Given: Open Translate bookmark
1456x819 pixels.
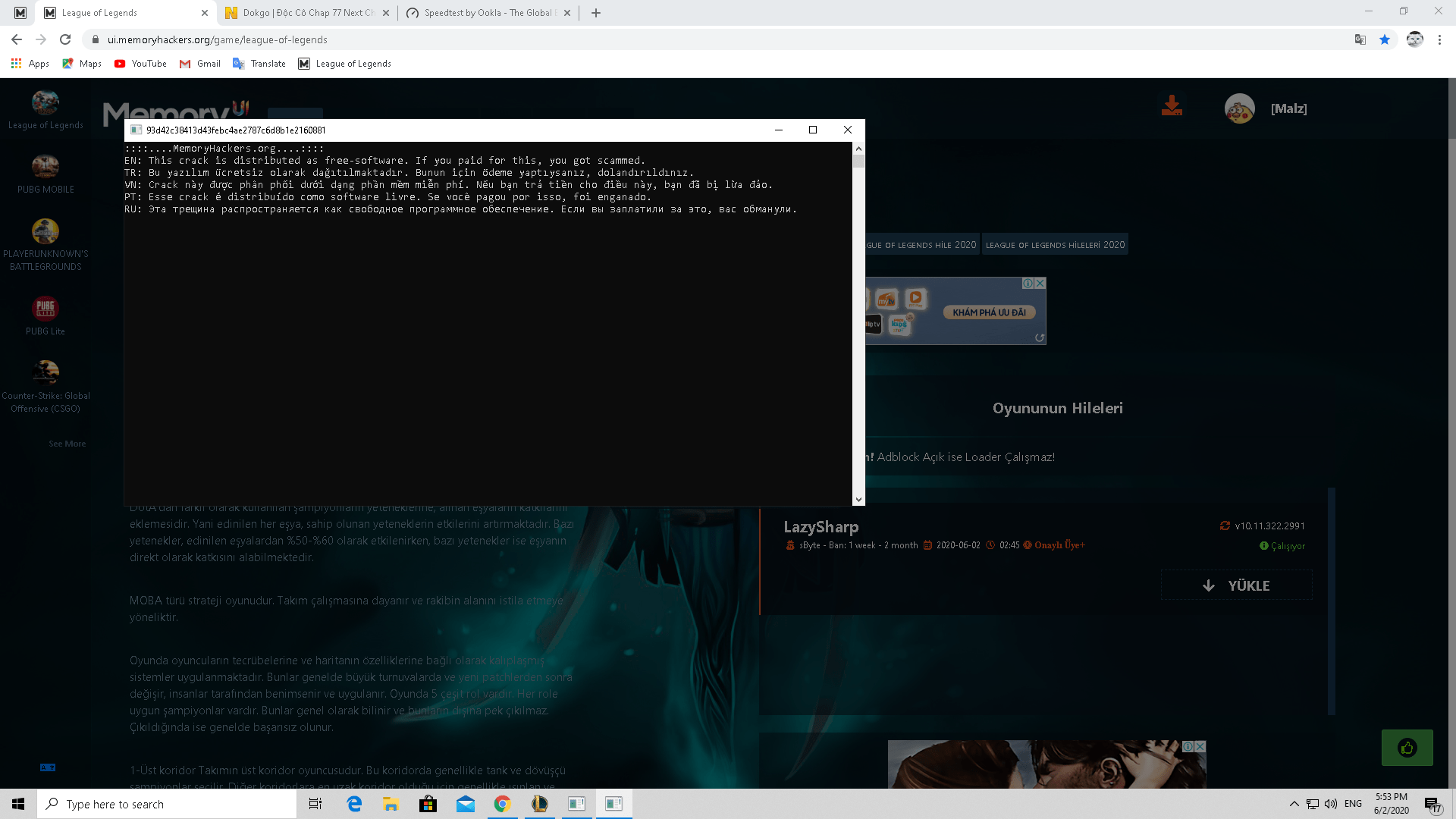Looking at the screenshot, I should point(259,64).
